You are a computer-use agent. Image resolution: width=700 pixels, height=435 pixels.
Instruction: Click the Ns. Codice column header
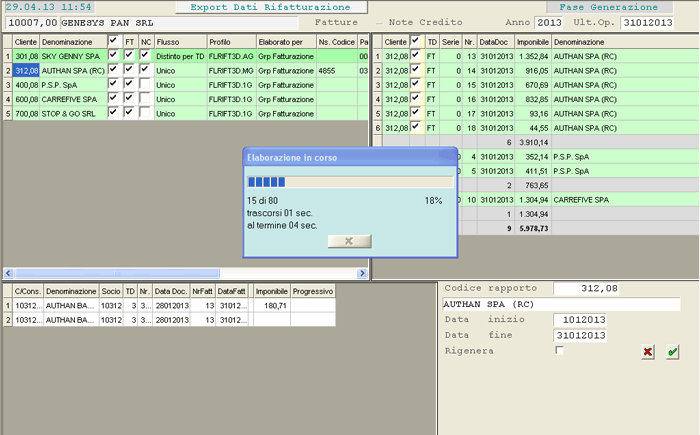click(x=337, y=42)
